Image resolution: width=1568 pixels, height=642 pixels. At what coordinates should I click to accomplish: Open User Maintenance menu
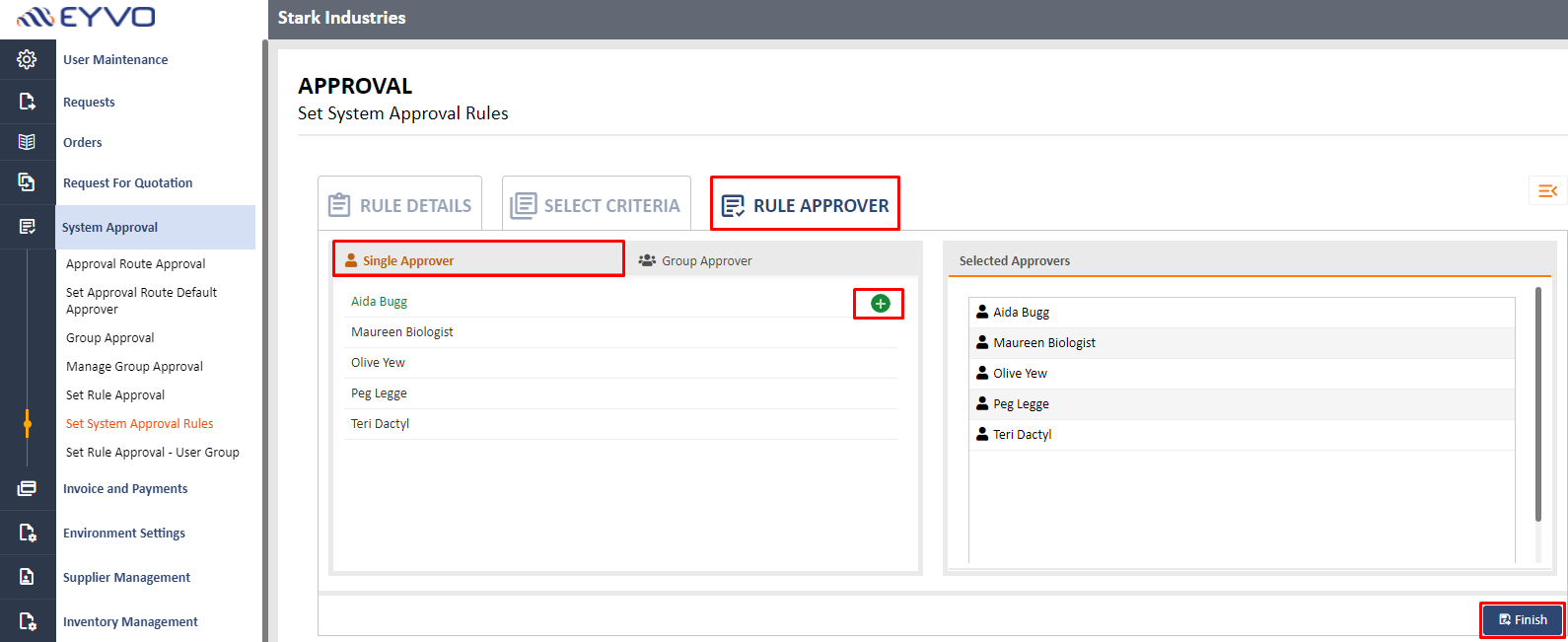[x=115, y=60]
